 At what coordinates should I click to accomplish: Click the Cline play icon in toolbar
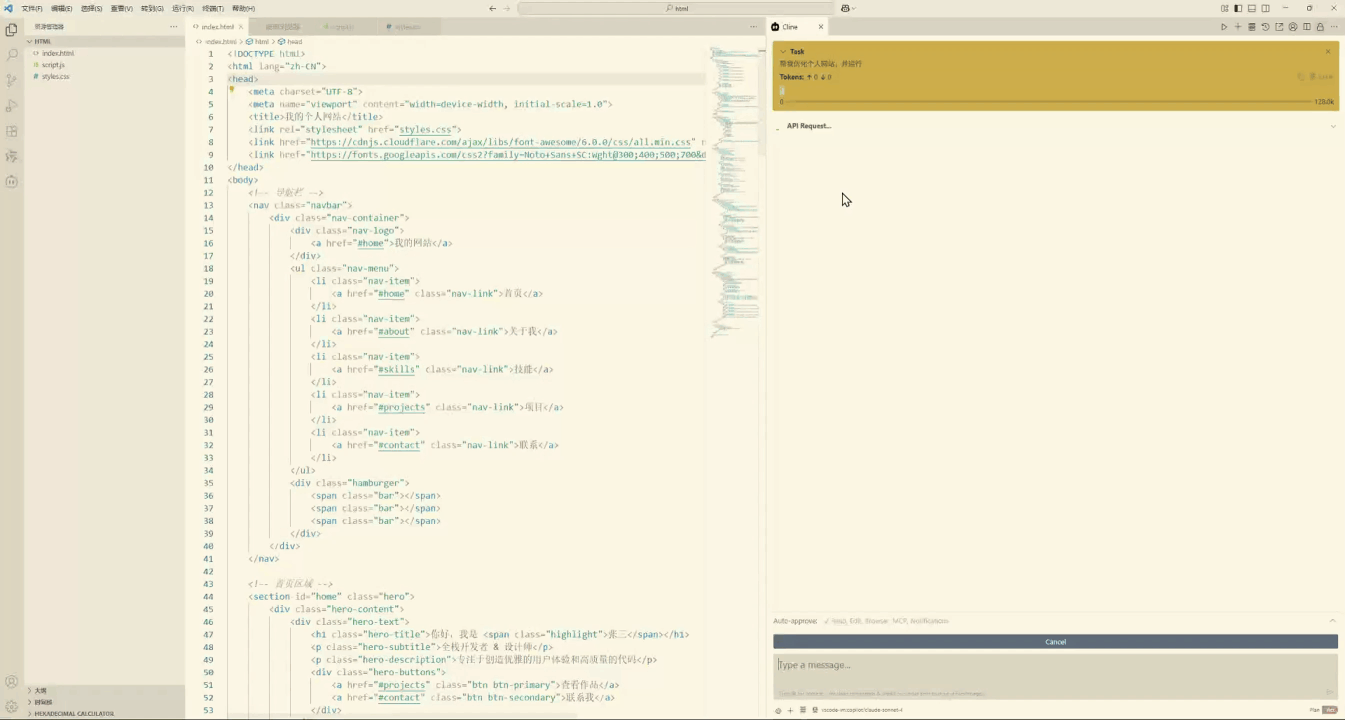coord(1224,27)
